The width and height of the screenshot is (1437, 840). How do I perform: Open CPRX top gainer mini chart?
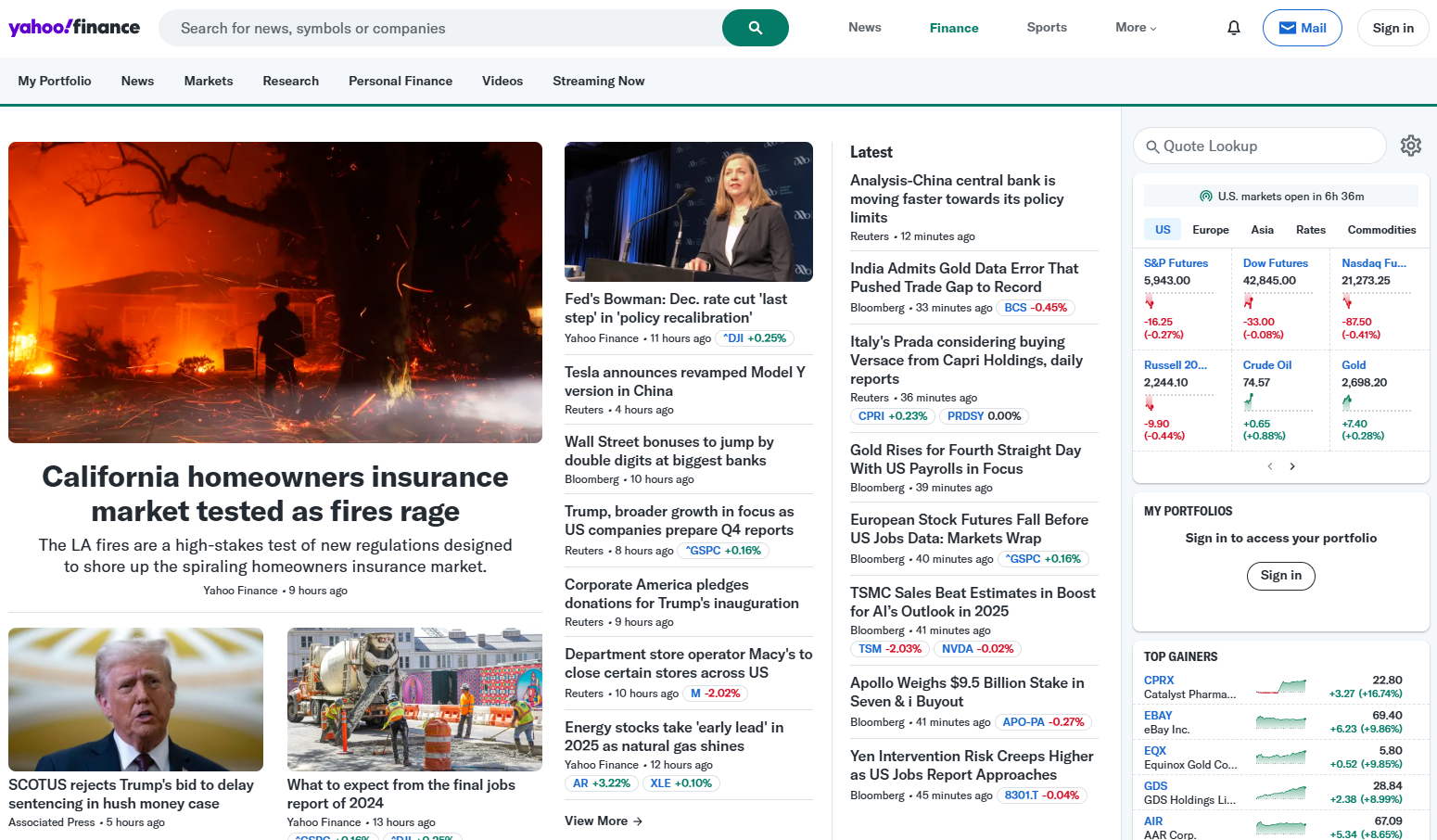[1280, 687]
